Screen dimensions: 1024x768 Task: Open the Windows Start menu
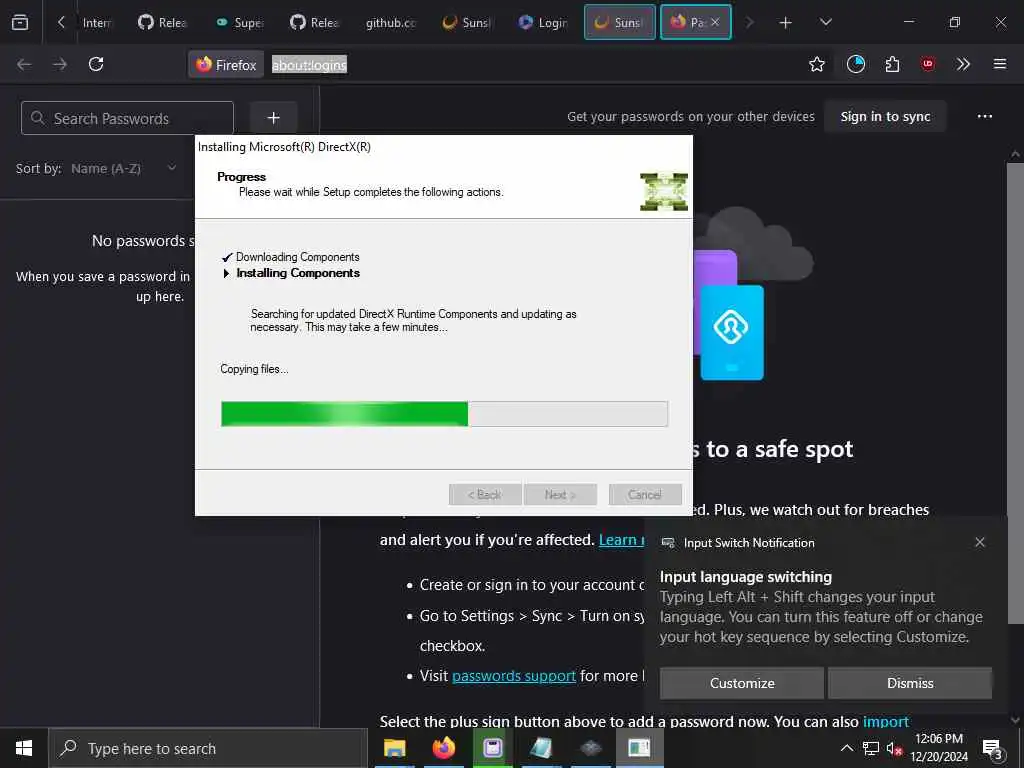24,748
